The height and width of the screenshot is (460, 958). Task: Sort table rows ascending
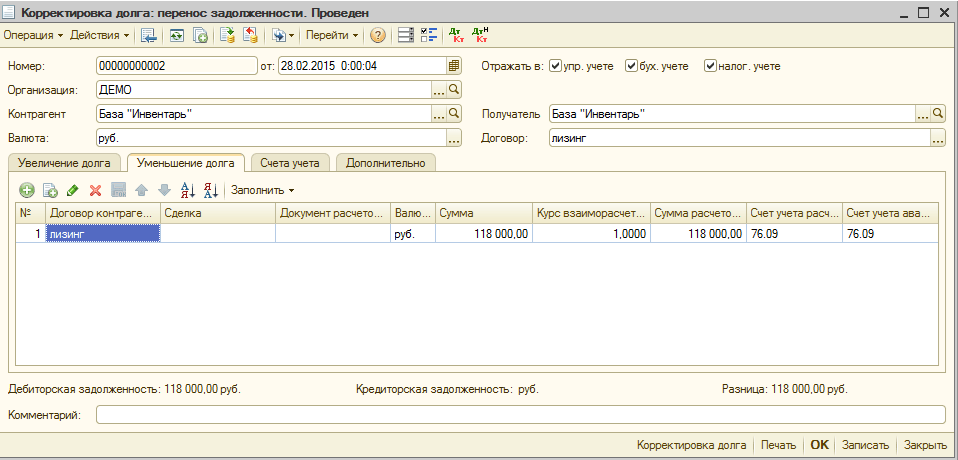tap(187, 189)
